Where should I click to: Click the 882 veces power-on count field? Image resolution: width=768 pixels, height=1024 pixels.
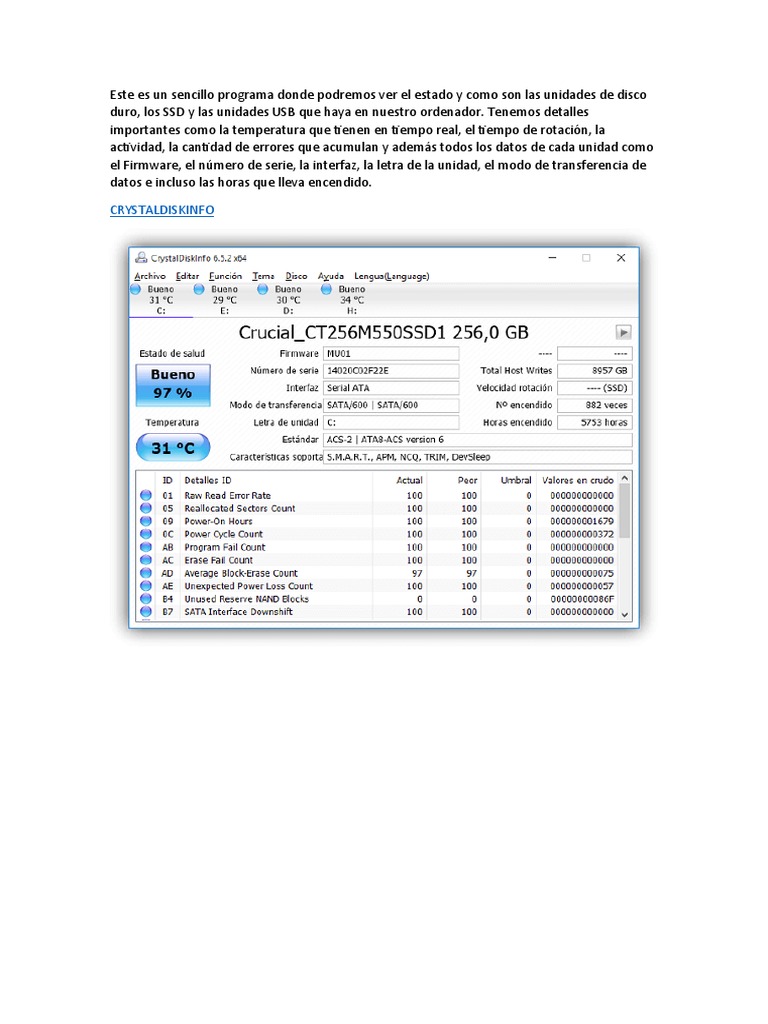point(594,405)
